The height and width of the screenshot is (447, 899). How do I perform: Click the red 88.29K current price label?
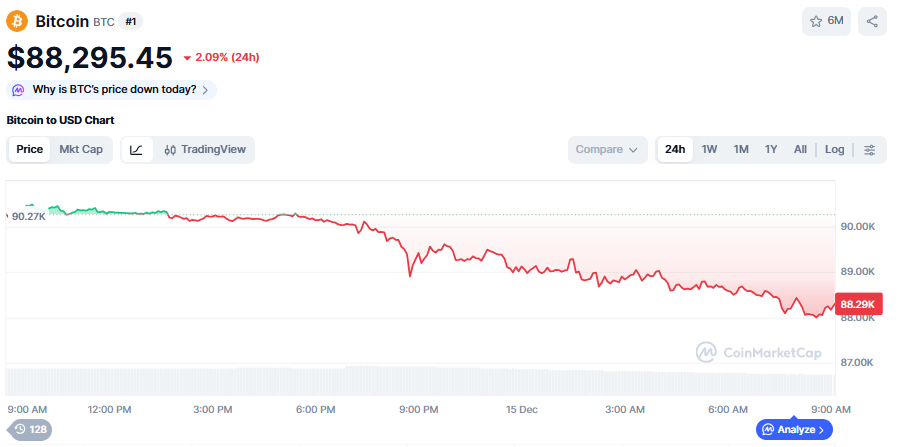[858, 304]
